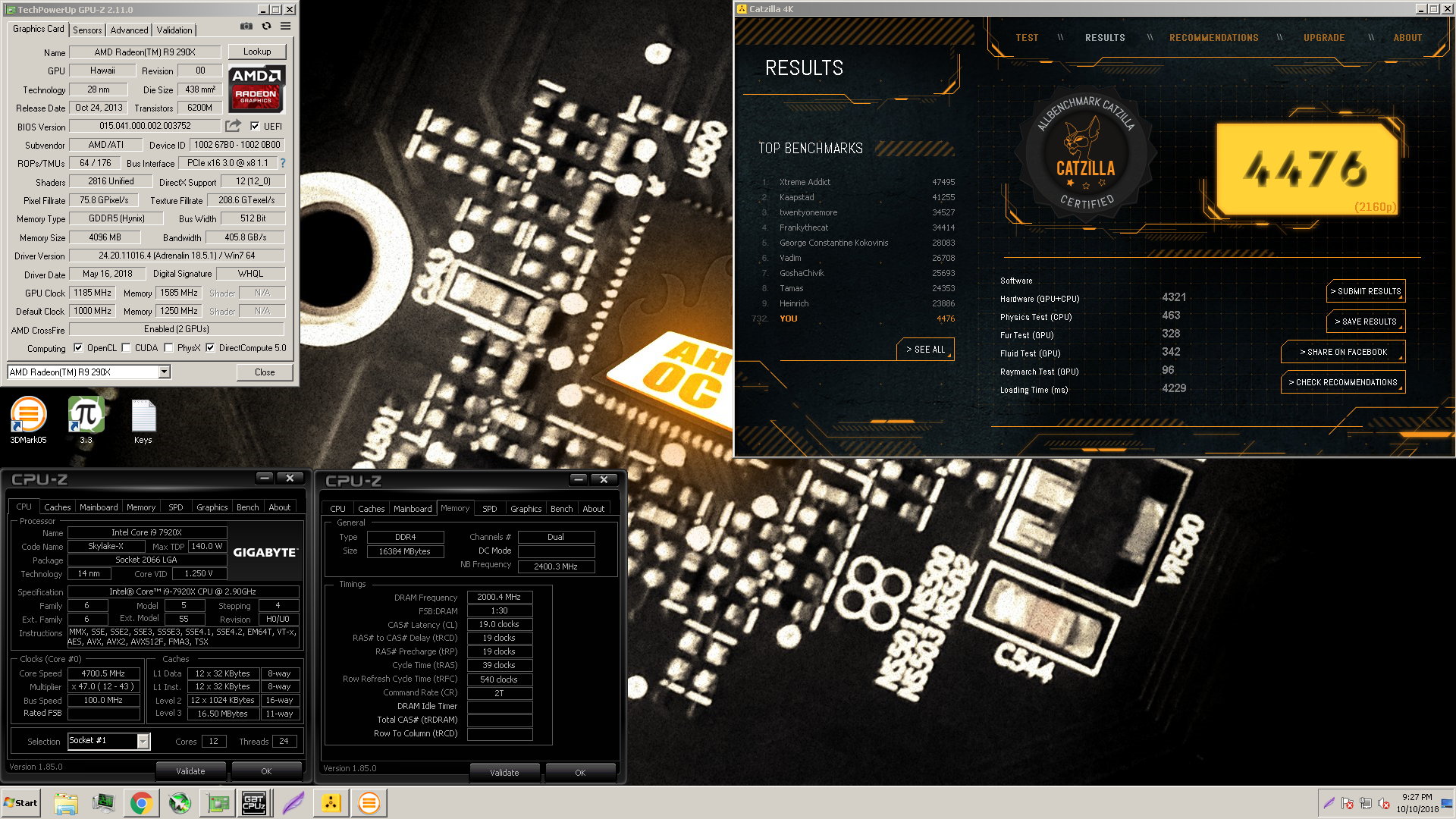
Task: Open Mainboard tab in right CPU-Z window
Action: point(413,509)
